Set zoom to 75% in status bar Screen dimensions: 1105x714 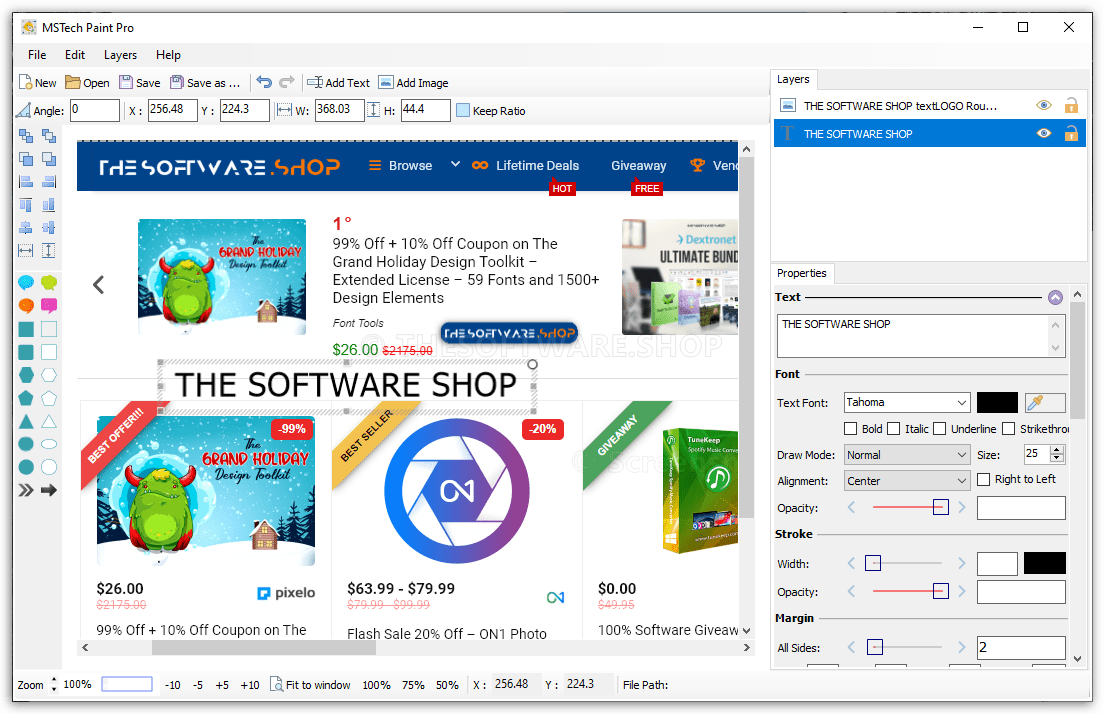[x=413, y=685]
